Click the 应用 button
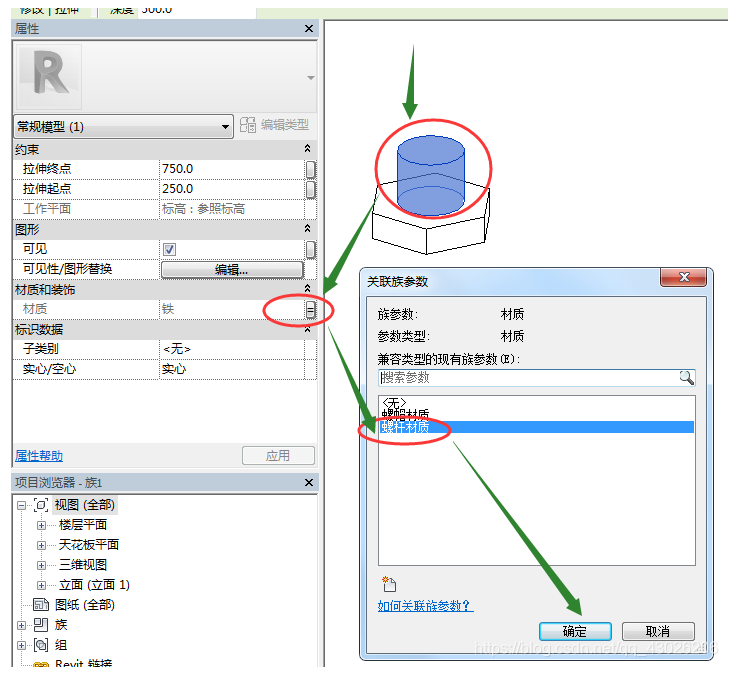The height and width of the screenshot is (677, 737). [278, 456]
